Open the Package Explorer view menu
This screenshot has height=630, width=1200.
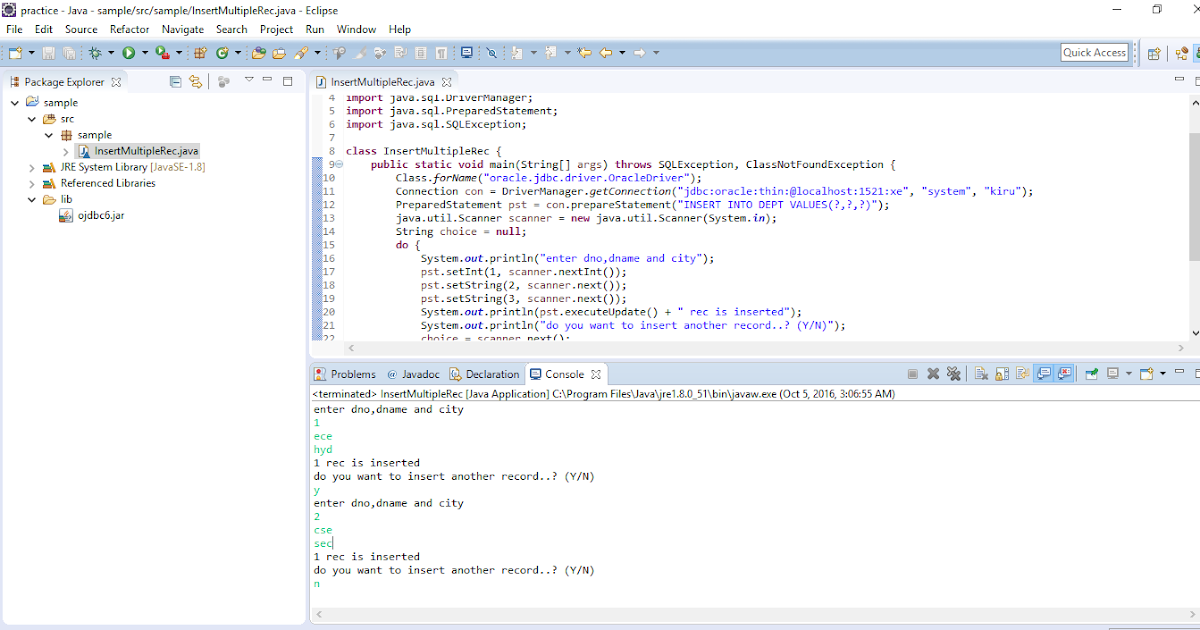point(249,79)
